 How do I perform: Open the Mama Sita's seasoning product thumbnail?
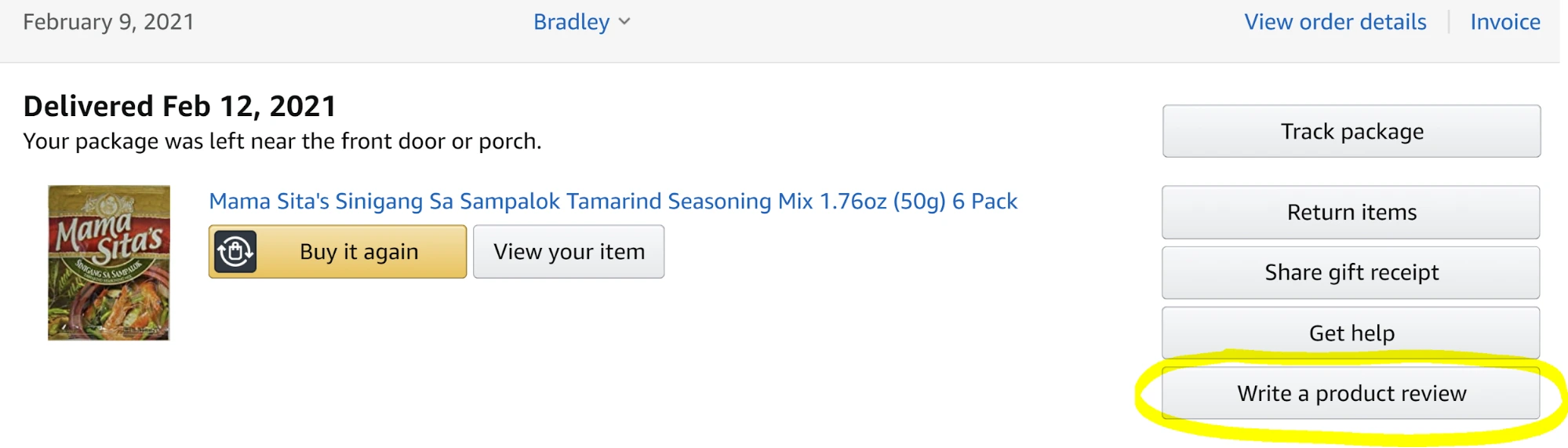109,263
